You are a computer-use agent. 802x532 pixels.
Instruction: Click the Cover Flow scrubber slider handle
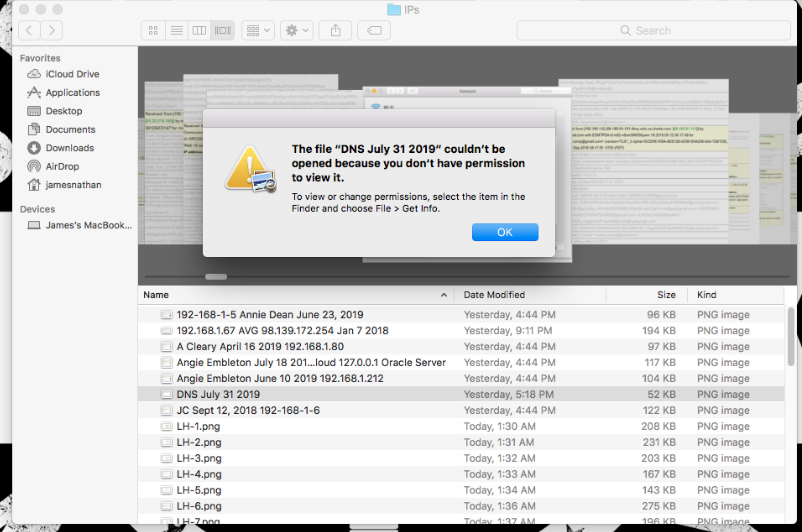click(x=216, y=276)
